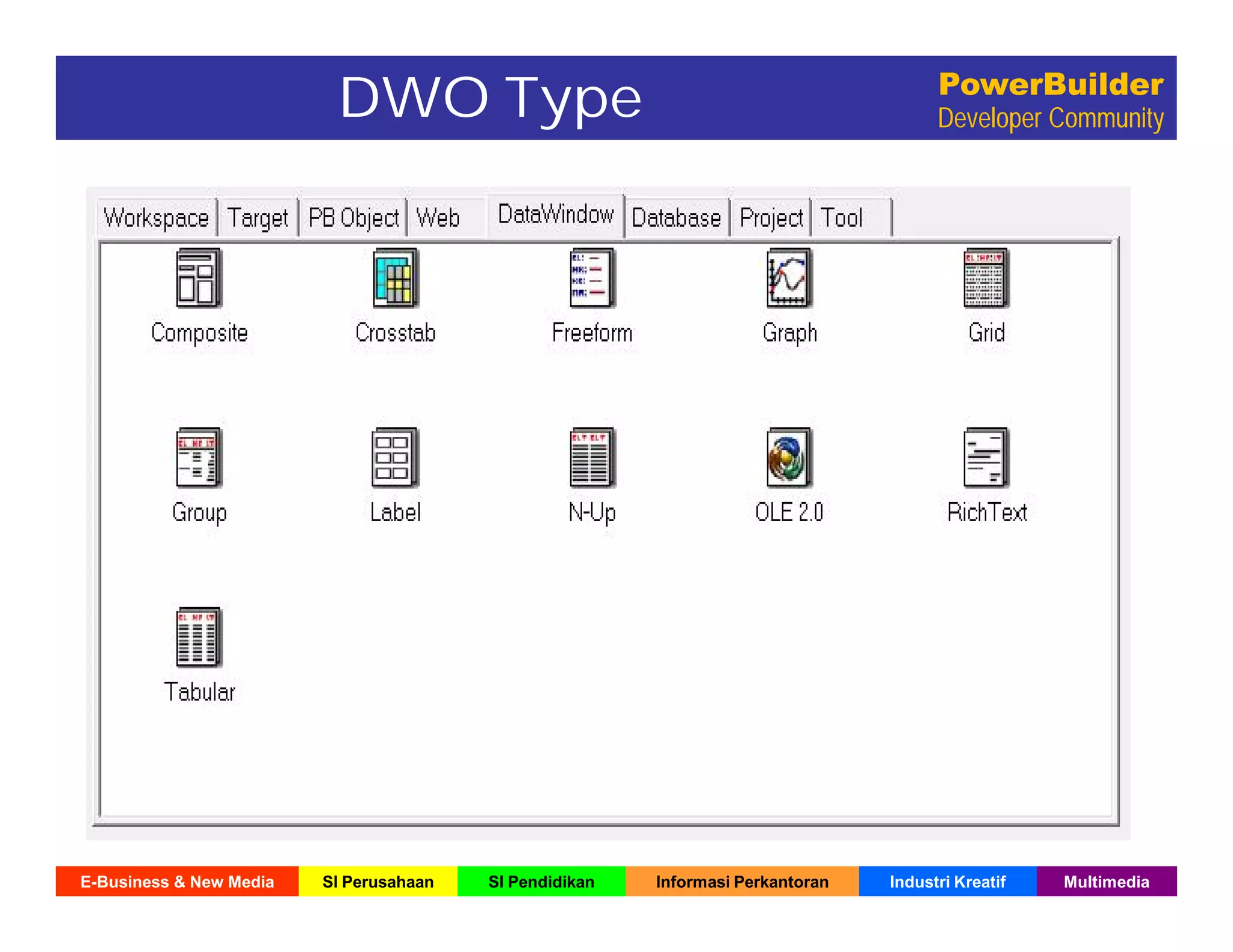Select the N-Up DataWindow icon
The image size is (1233, 952).
point(592,457)
